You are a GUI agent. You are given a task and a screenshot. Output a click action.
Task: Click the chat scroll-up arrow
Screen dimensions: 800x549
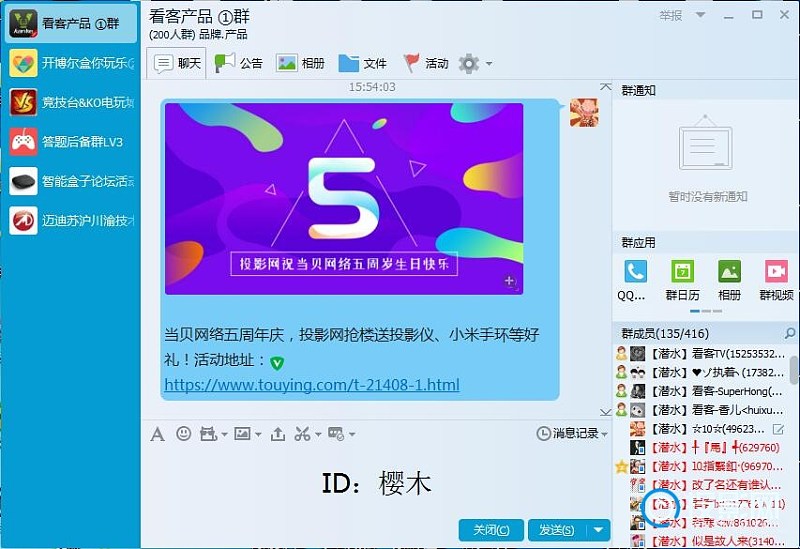(605, 87)
